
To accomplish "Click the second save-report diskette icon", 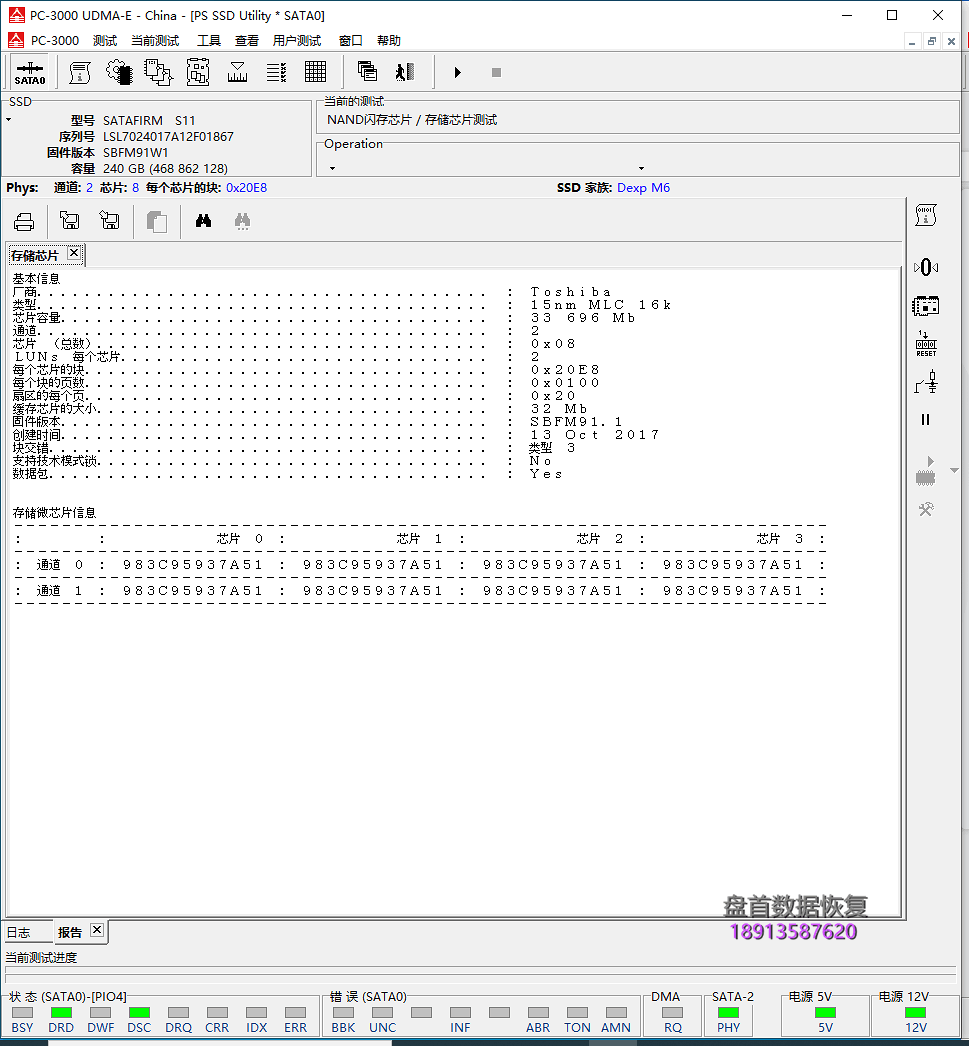I will 109,220.
